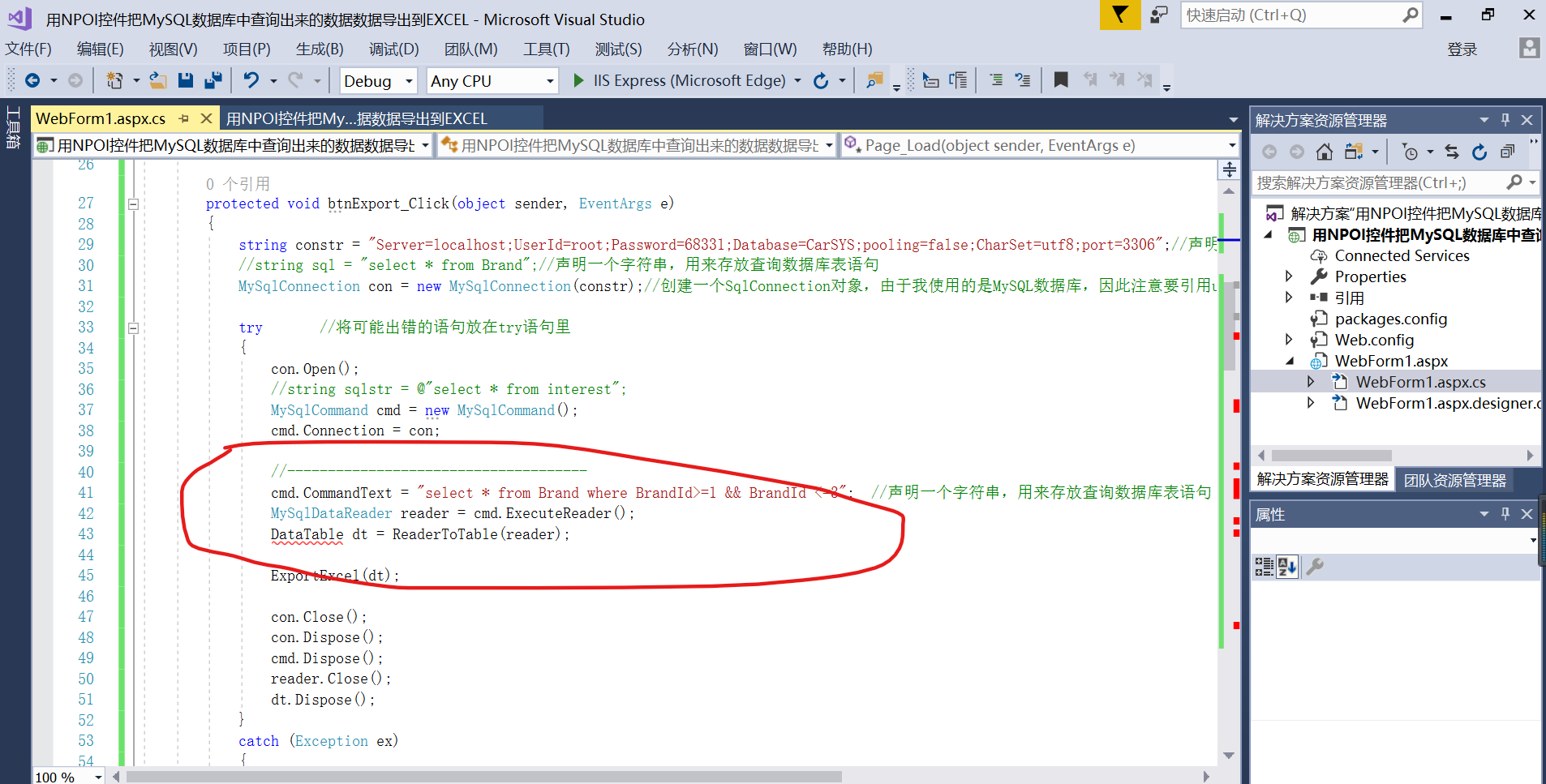The height and width of the screenshot is (784, 1546).
Task: Undo the last edit
Action: coord(251,80)
